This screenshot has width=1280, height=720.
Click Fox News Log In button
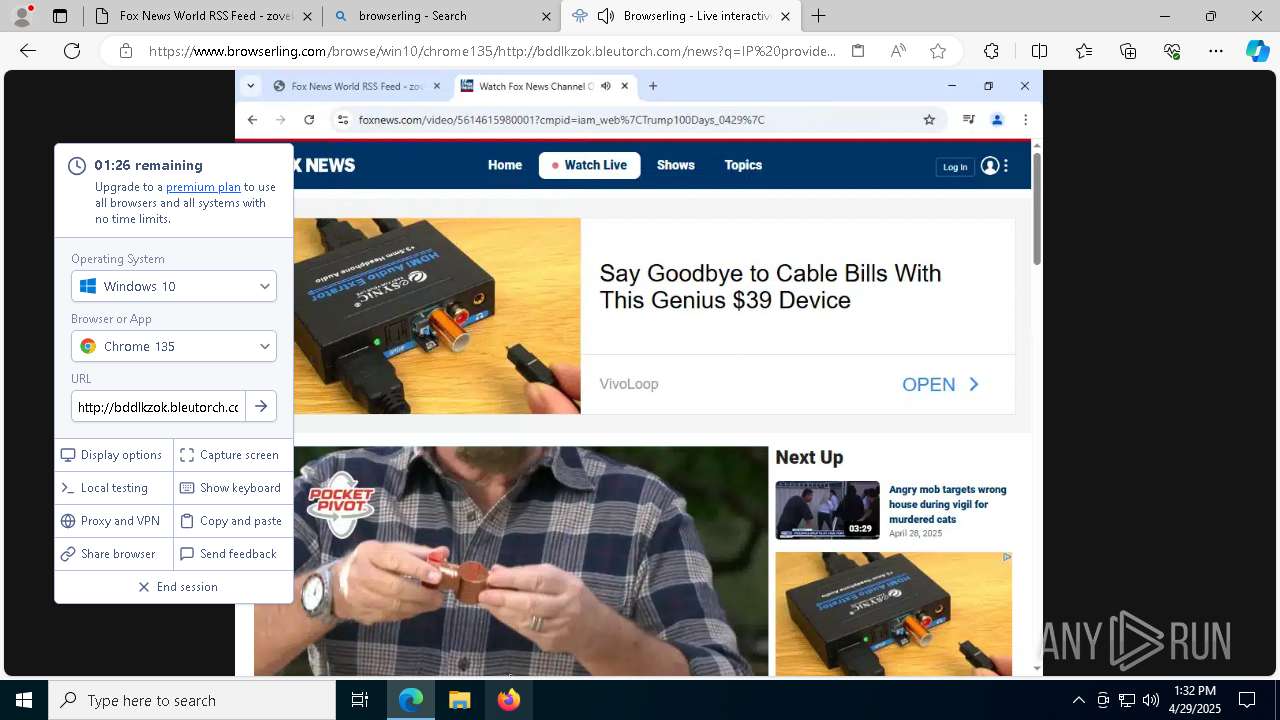(x=955, y=167)
